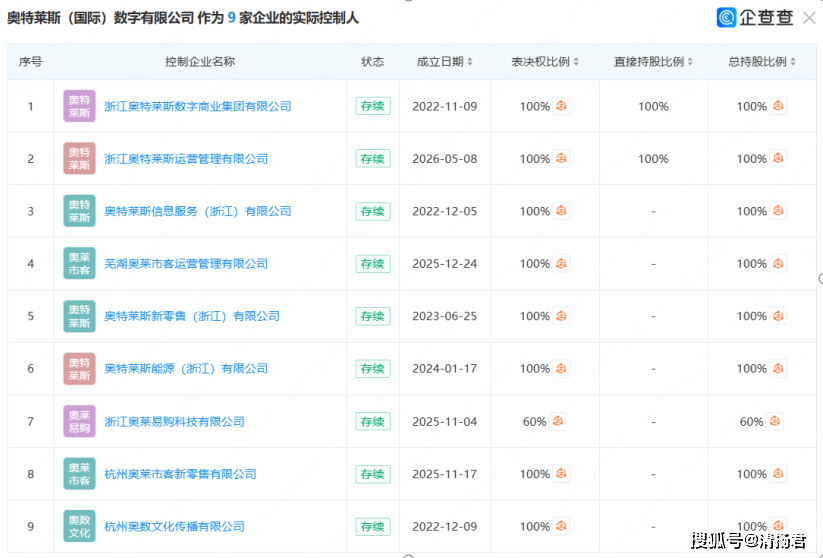Click 奥莱市客 logo in row 4
Image resolution: width=823 pixels, height=558 pixels.
[x=79, y=264]
